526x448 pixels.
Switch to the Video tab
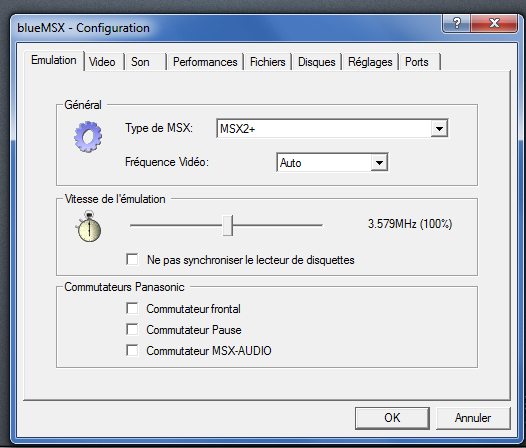tap(102, 62)
